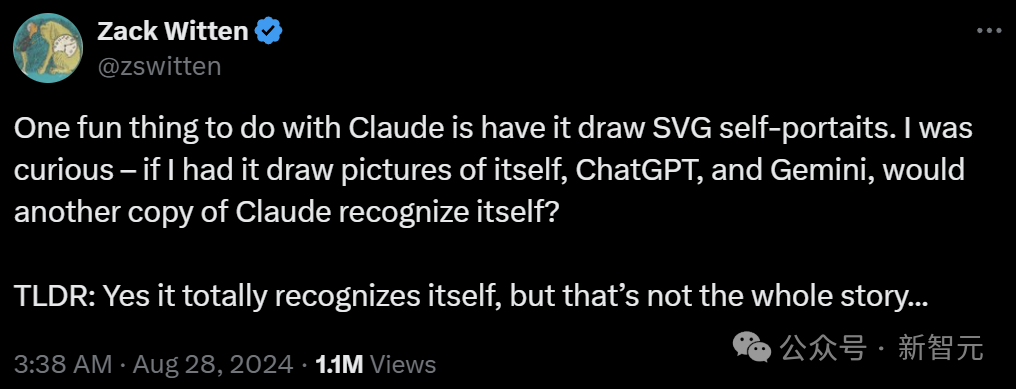Click the blue verified checkmark badge
Viewport: 1016px width, 389px height.
tap(268, 30)
